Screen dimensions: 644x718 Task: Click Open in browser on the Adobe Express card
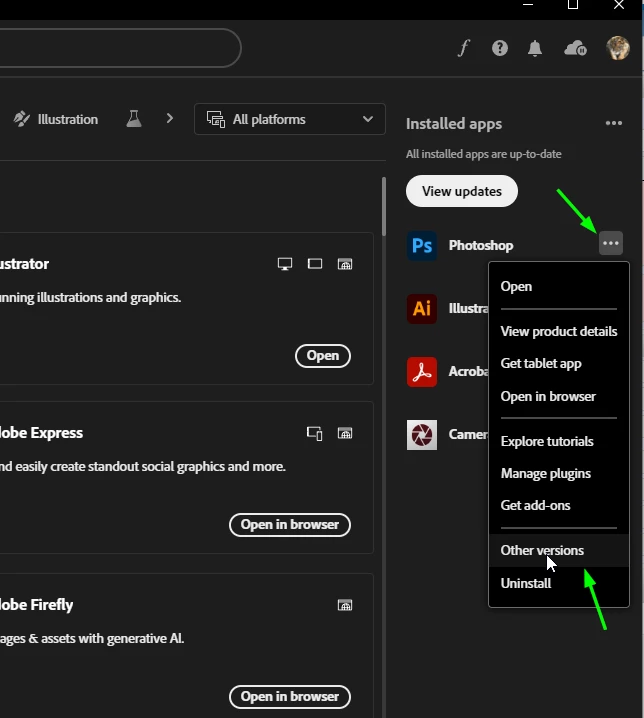290,525
